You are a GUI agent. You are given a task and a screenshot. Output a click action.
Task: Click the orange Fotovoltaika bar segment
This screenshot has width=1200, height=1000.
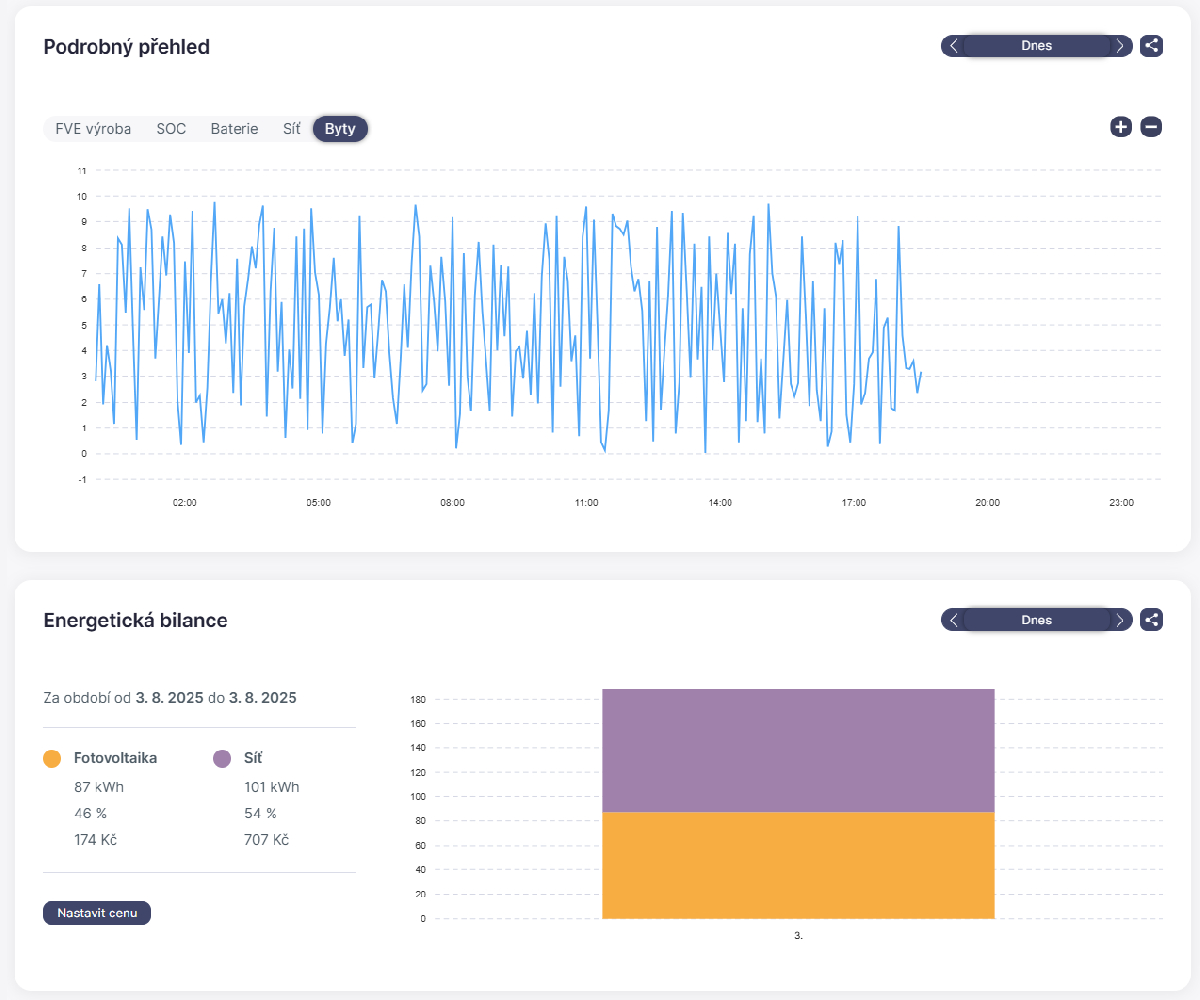pyautogui.click(x=798, y=865)
